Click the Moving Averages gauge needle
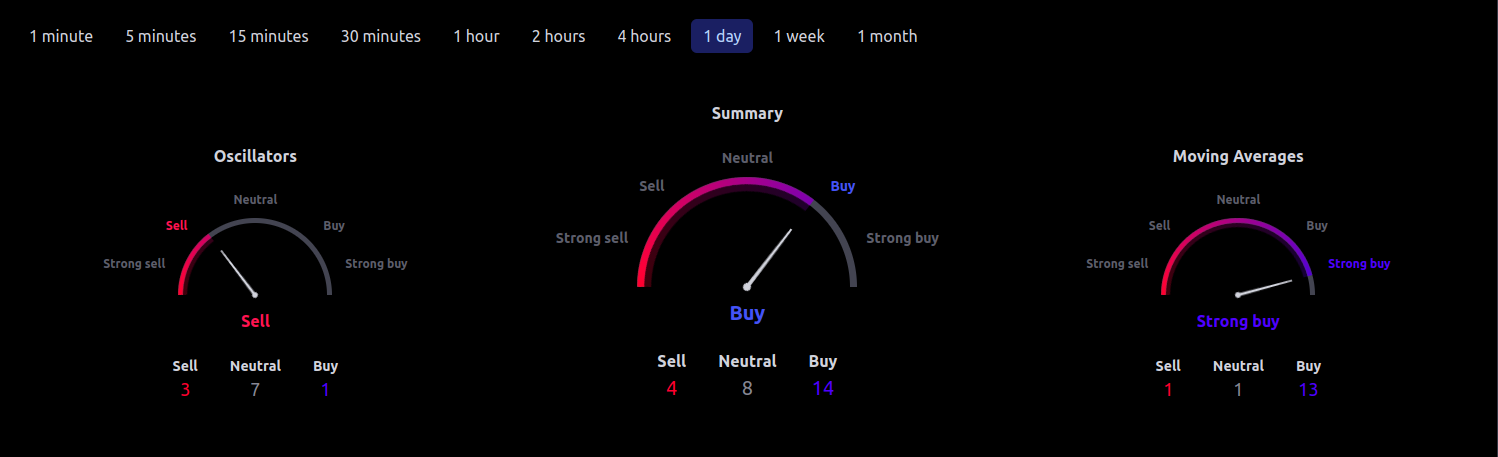 [1264, 288]
